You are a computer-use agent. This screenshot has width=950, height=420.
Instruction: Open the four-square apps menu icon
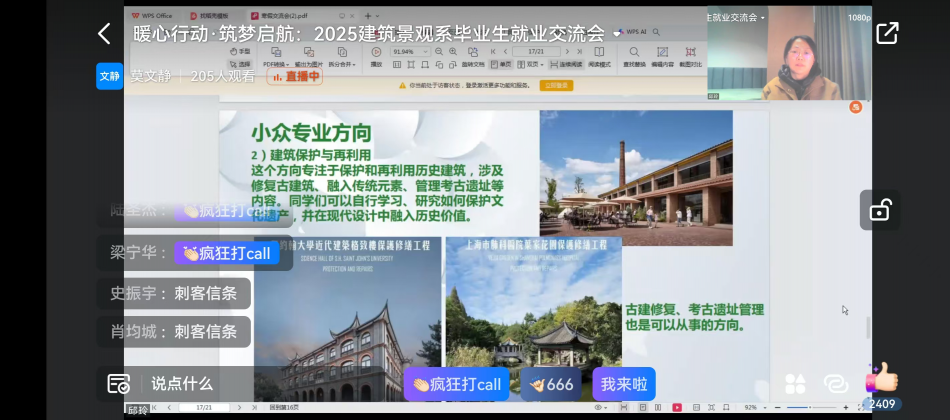tap(796, 384)
